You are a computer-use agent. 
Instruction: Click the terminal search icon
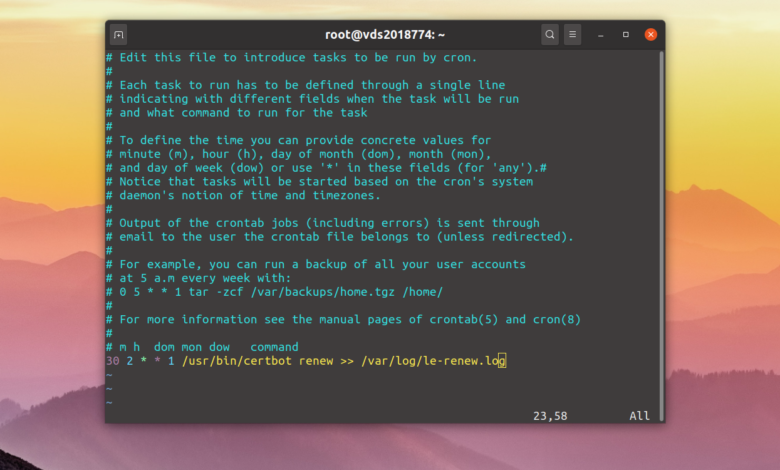tap(550, 34)
